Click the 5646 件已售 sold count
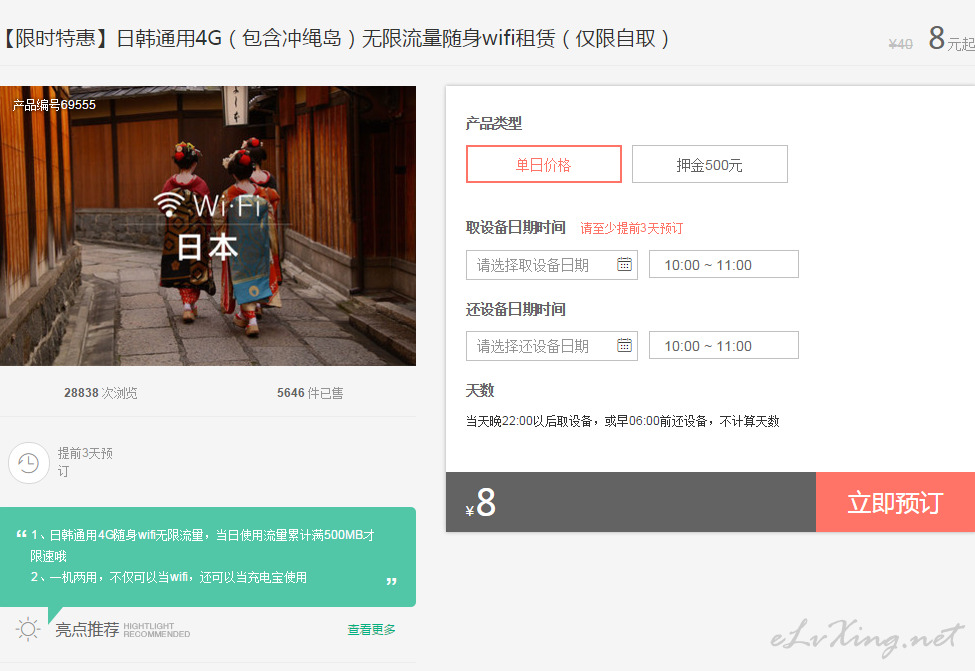The height and width of the screenshot is (671, 975). (x=310, y=393)
